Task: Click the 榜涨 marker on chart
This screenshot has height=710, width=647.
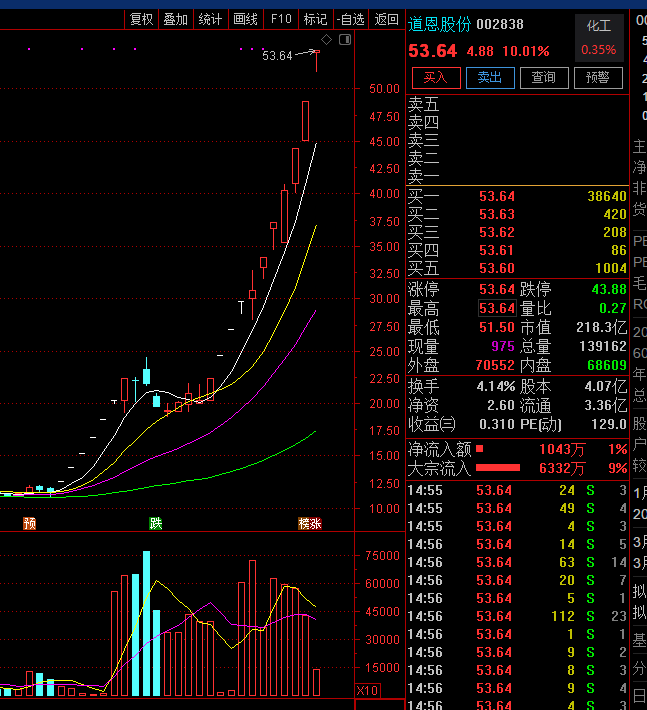Action: pyautogui.click(x=310, y=523)
